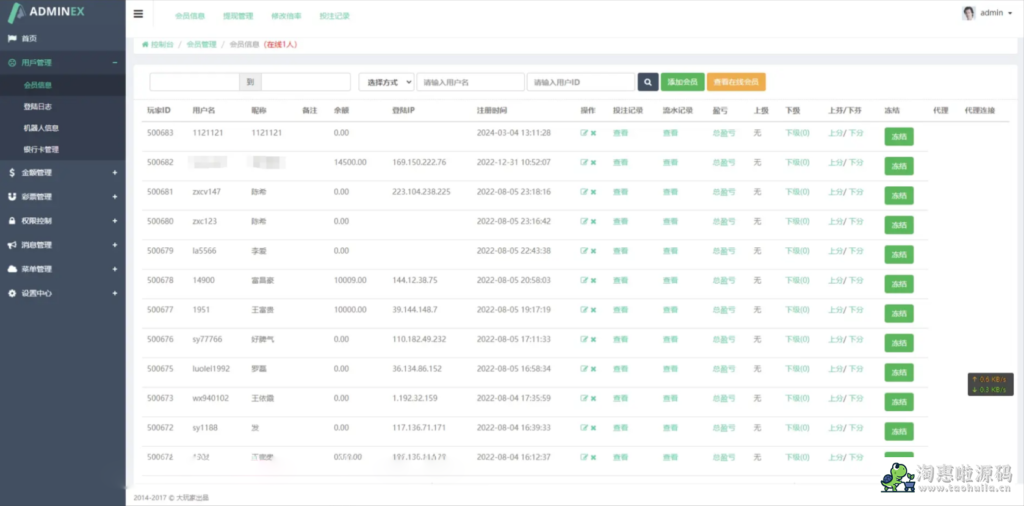1024x506 pixels.
Task: Click the orange 查看在线会员 button
Action: [736, 82]
